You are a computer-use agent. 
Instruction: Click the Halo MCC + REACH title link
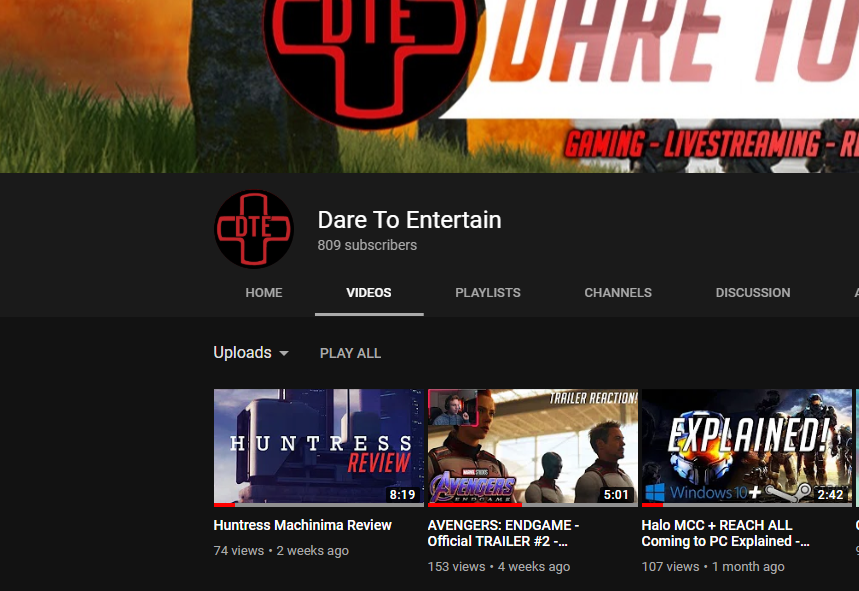pos(725,533)
